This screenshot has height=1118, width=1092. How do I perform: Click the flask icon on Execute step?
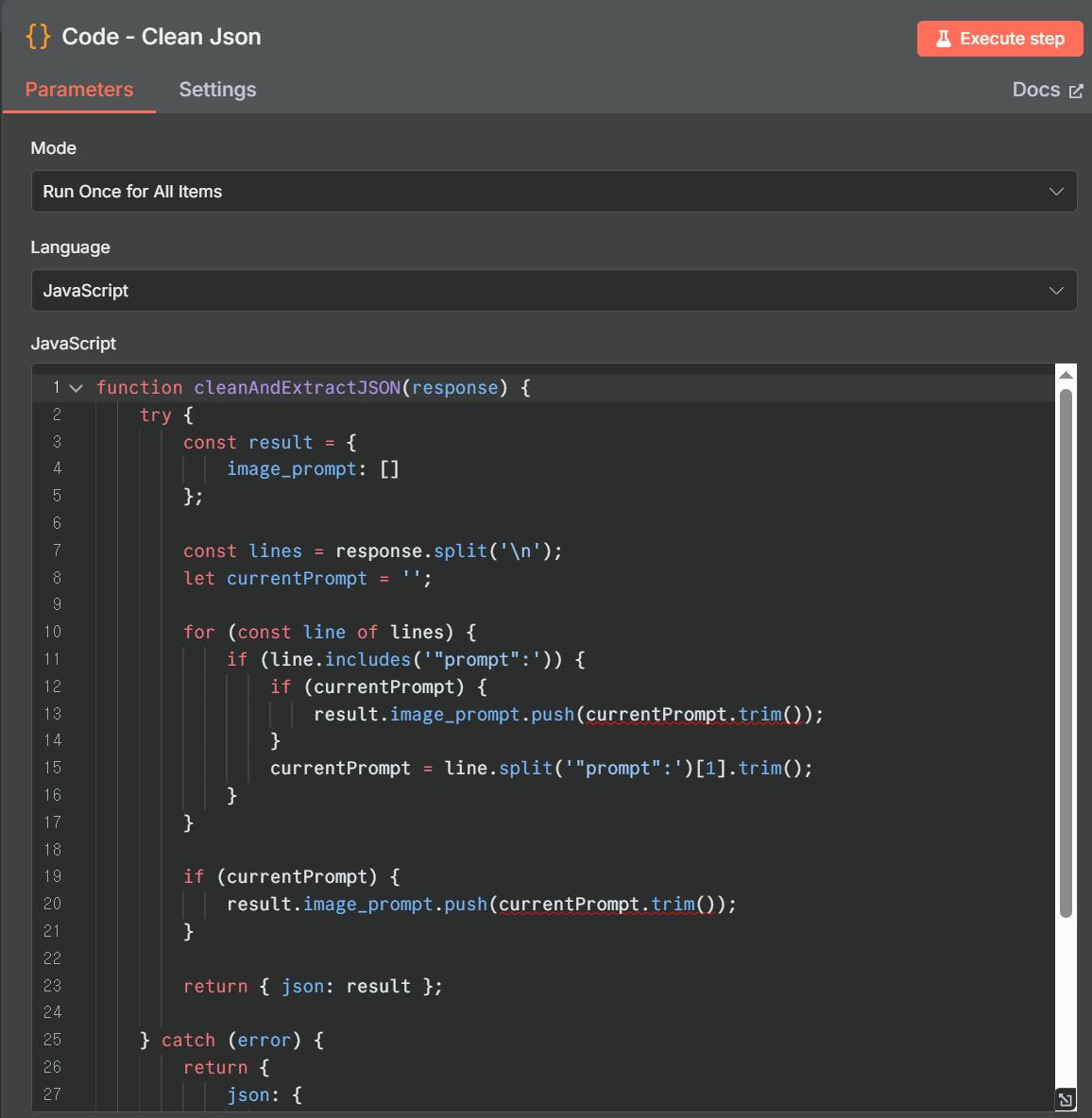pos(943,39)
